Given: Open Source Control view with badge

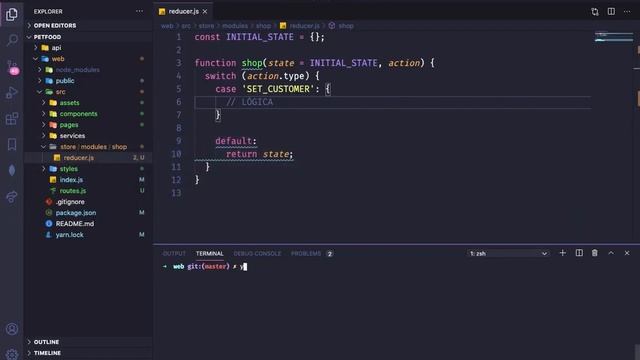Looking at the screenshot, I should (x=12, y=67).
